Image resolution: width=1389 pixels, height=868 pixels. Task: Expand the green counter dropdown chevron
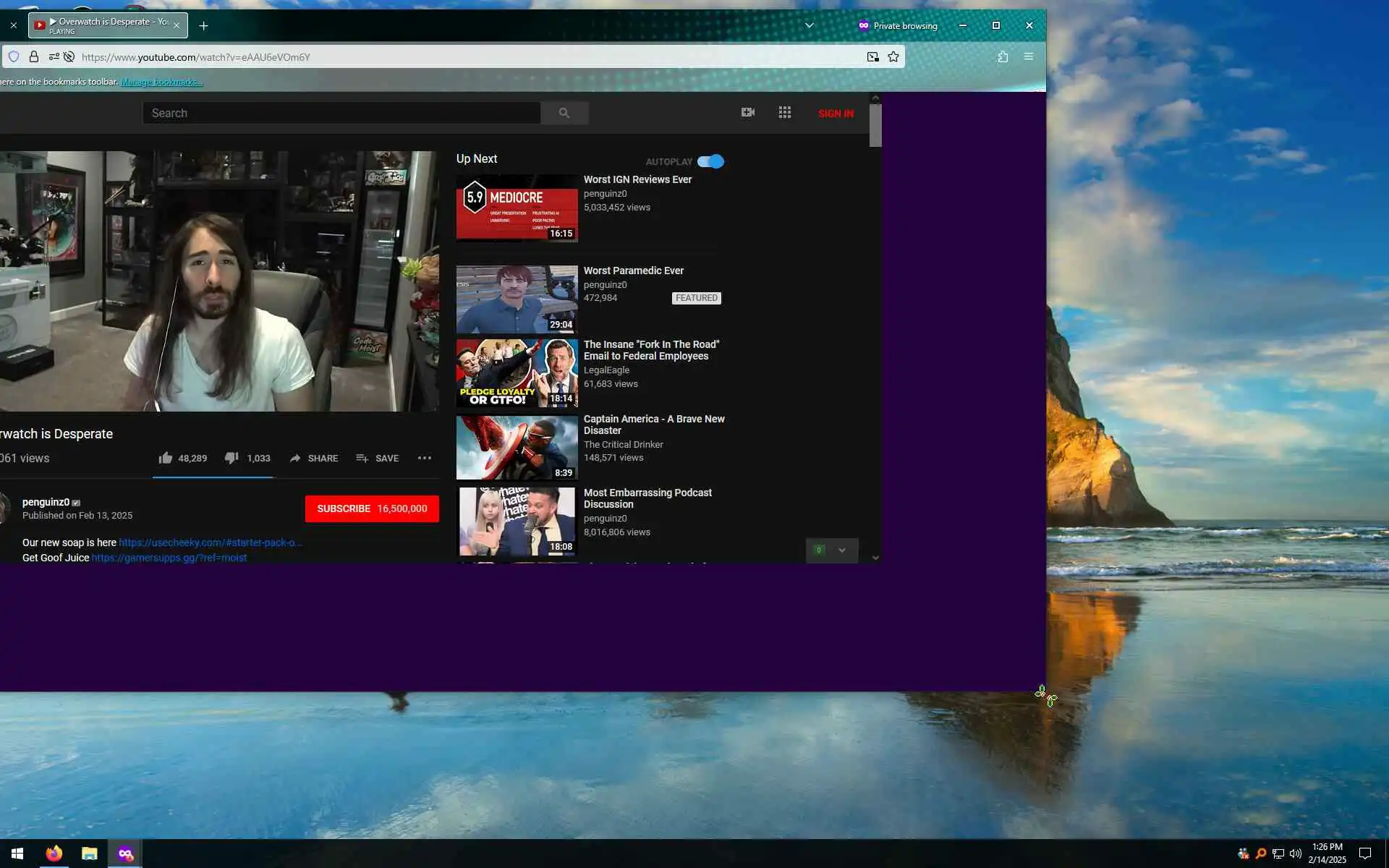(x=842, y=550)
